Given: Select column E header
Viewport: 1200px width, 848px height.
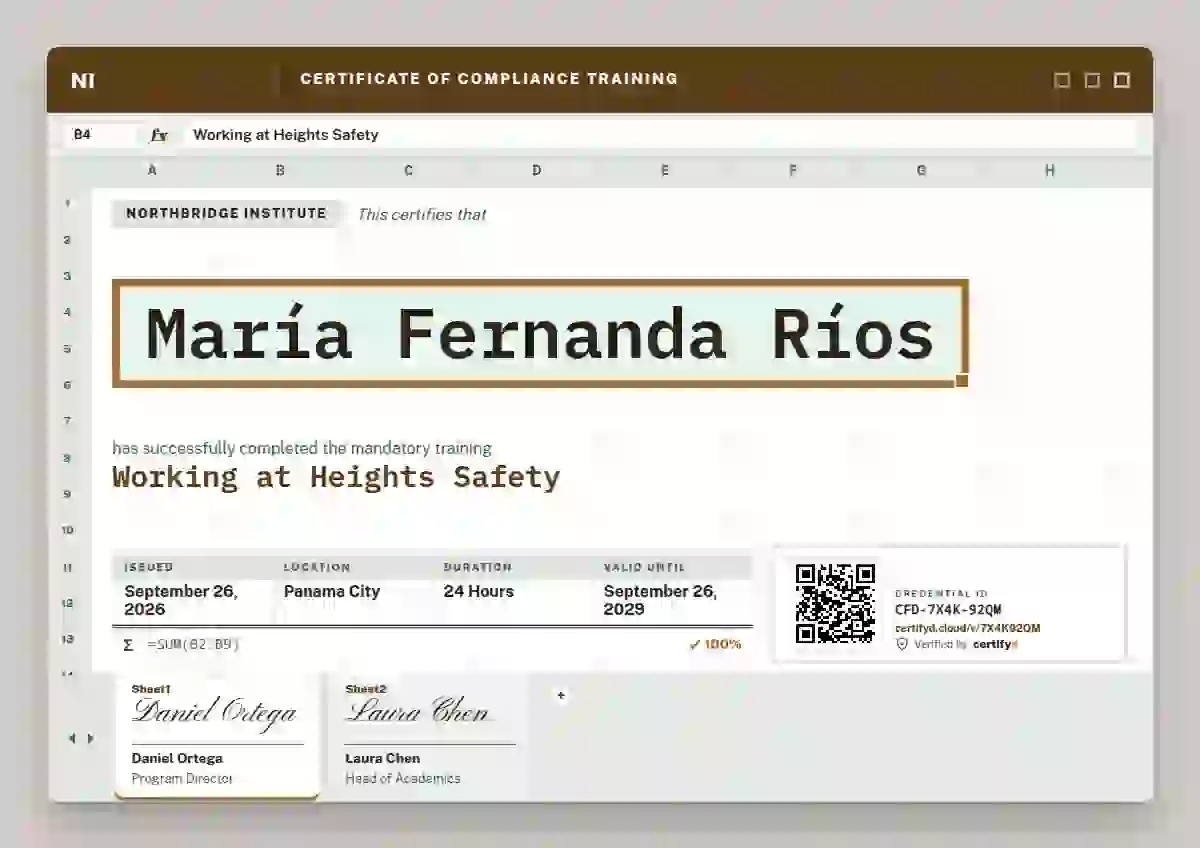Looking at the screenshot, I should [664, 171].
